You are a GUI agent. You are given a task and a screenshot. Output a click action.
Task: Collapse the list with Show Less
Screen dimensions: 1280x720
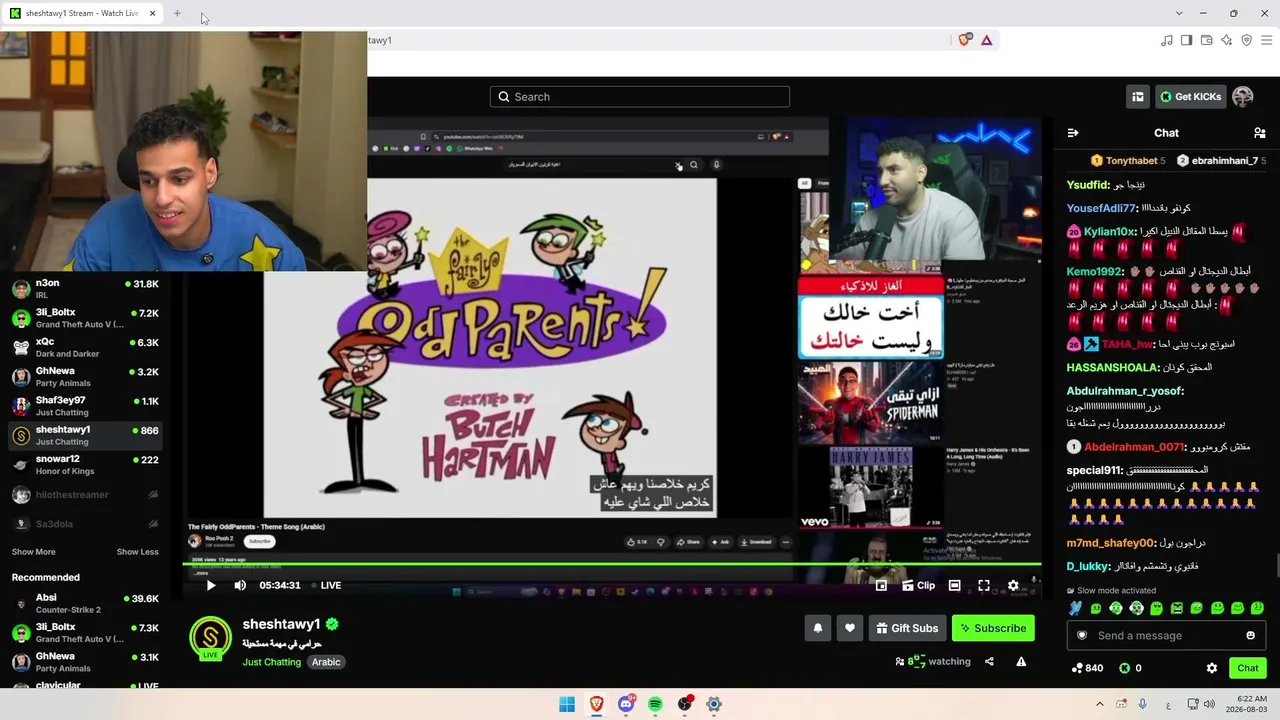pos(137,552)
